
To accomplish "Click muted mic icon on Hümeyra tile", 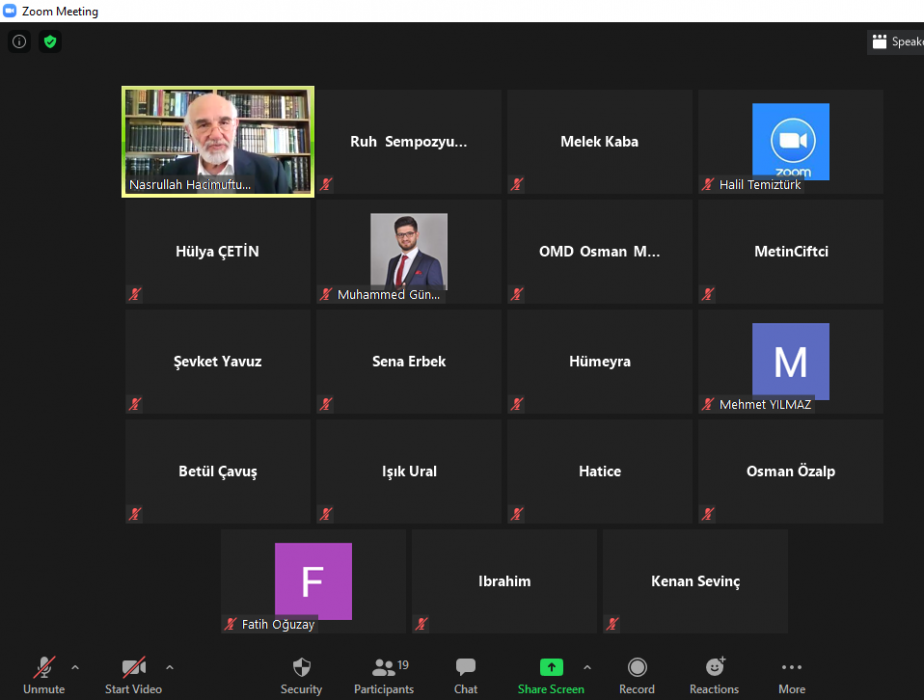I will (517, 404).
